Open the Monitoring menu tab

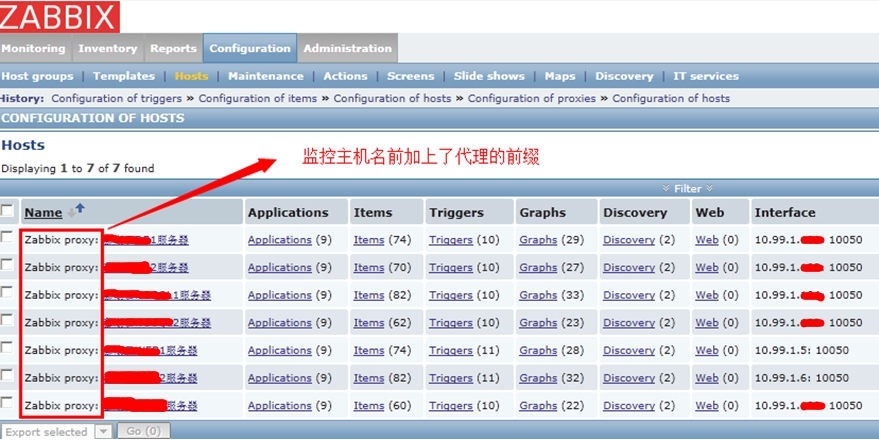34,48
